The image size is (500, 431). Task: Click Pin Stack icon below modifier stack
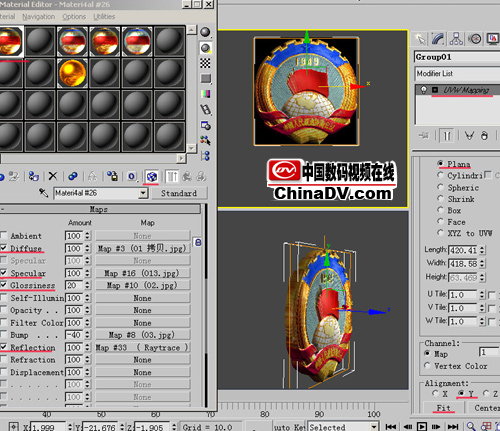pos(424,136)
